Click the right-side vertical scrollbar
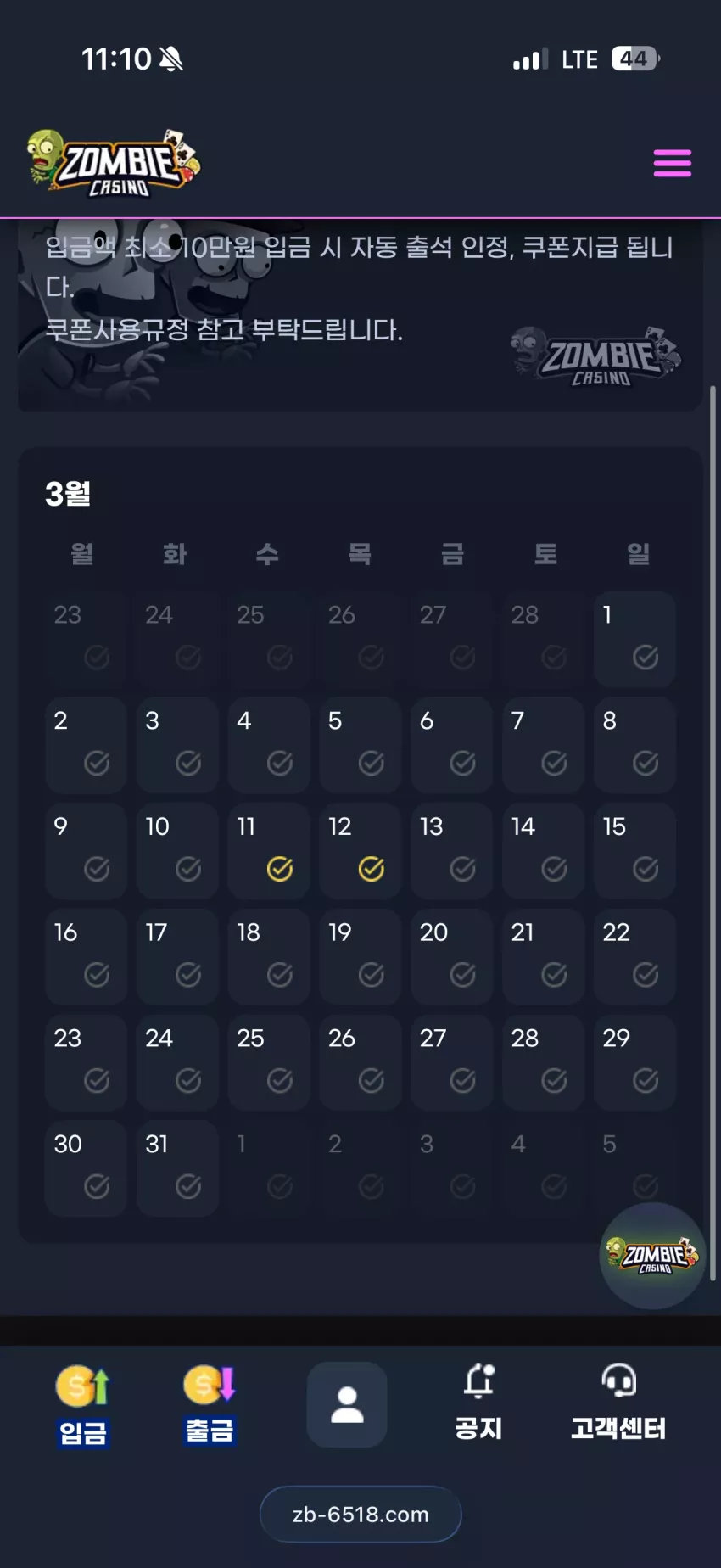 click(713, 832)
